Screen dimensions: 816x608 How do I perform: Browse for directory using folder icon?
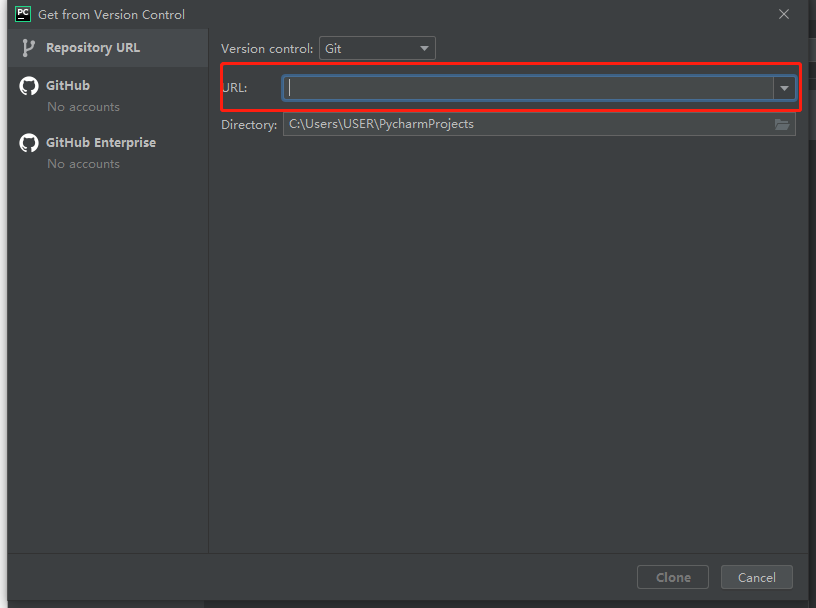coord(782,124)
